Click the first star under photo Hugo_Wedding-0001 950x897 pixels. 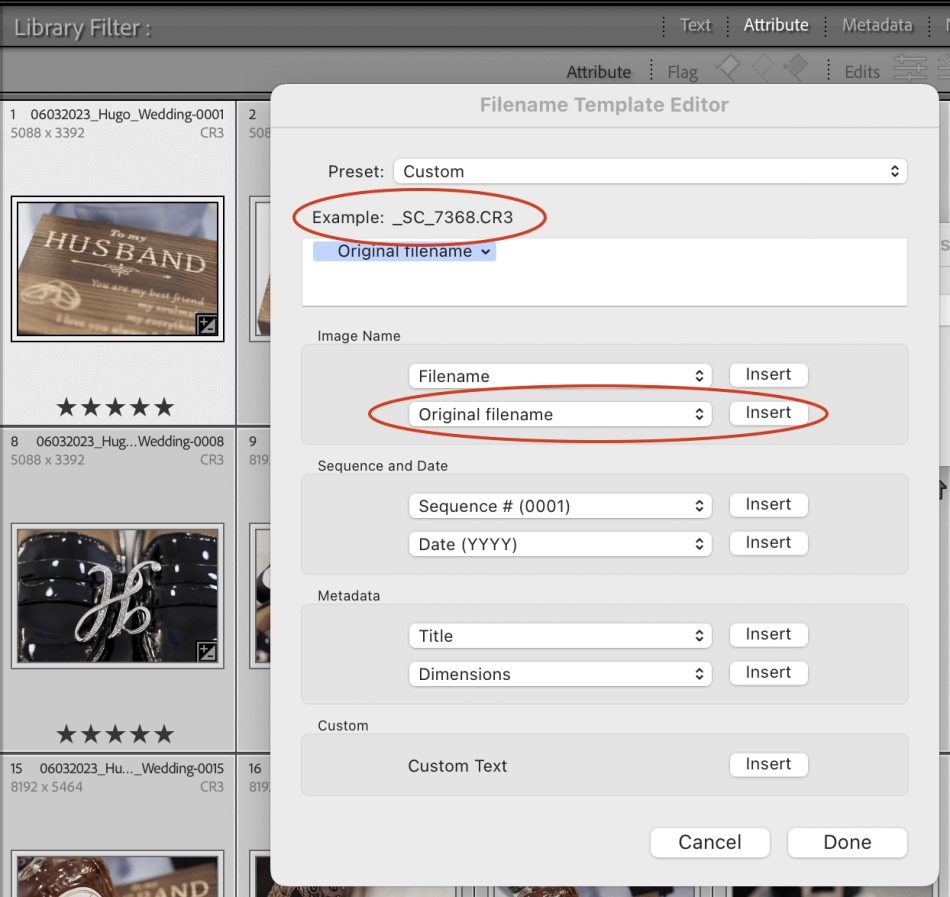(68, 406)
